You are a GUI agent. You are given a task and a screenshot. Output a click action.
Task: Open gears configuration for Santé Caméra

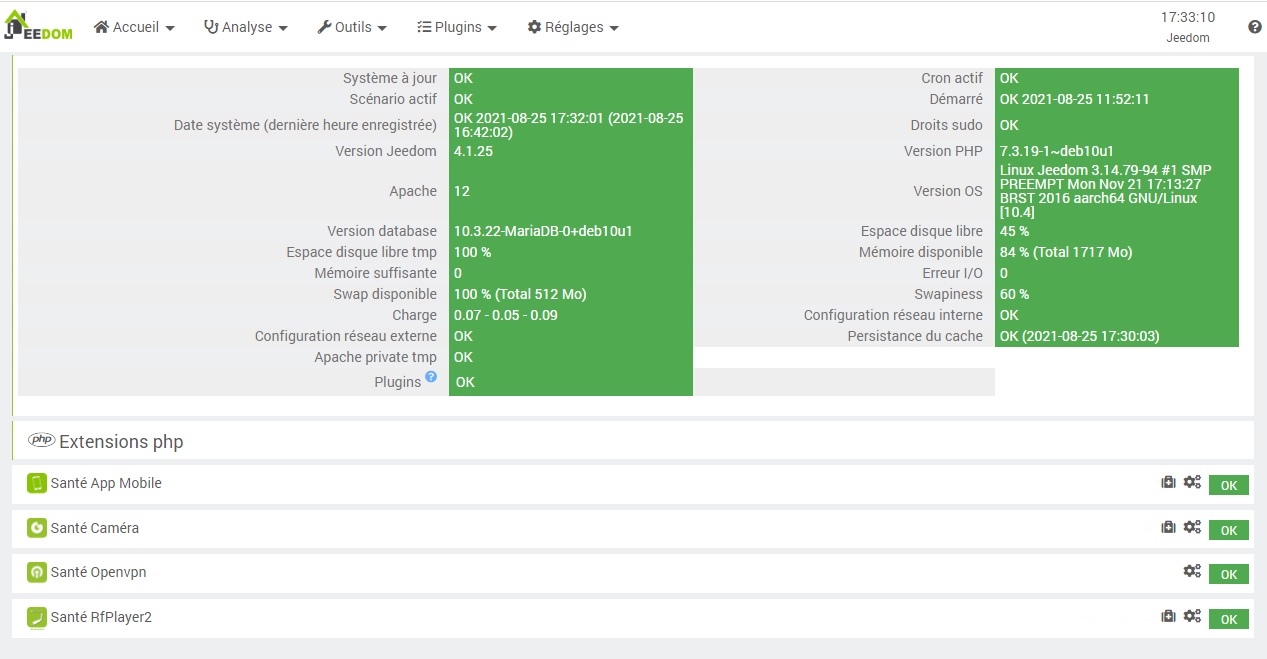point(1192,527)
